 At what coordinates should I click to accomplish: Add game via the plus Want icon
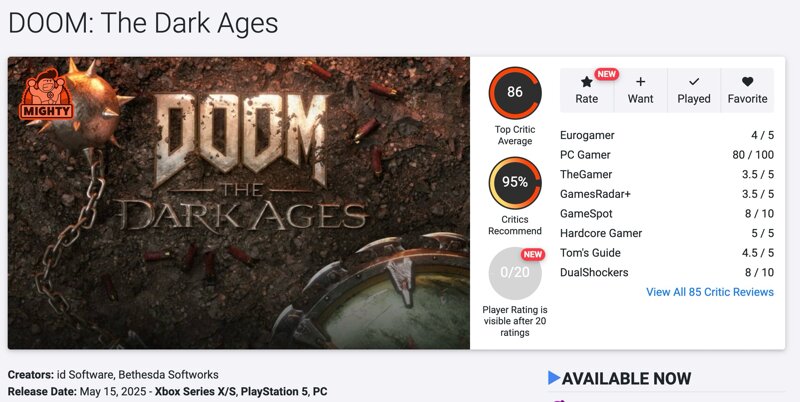(x=640, y=82)
